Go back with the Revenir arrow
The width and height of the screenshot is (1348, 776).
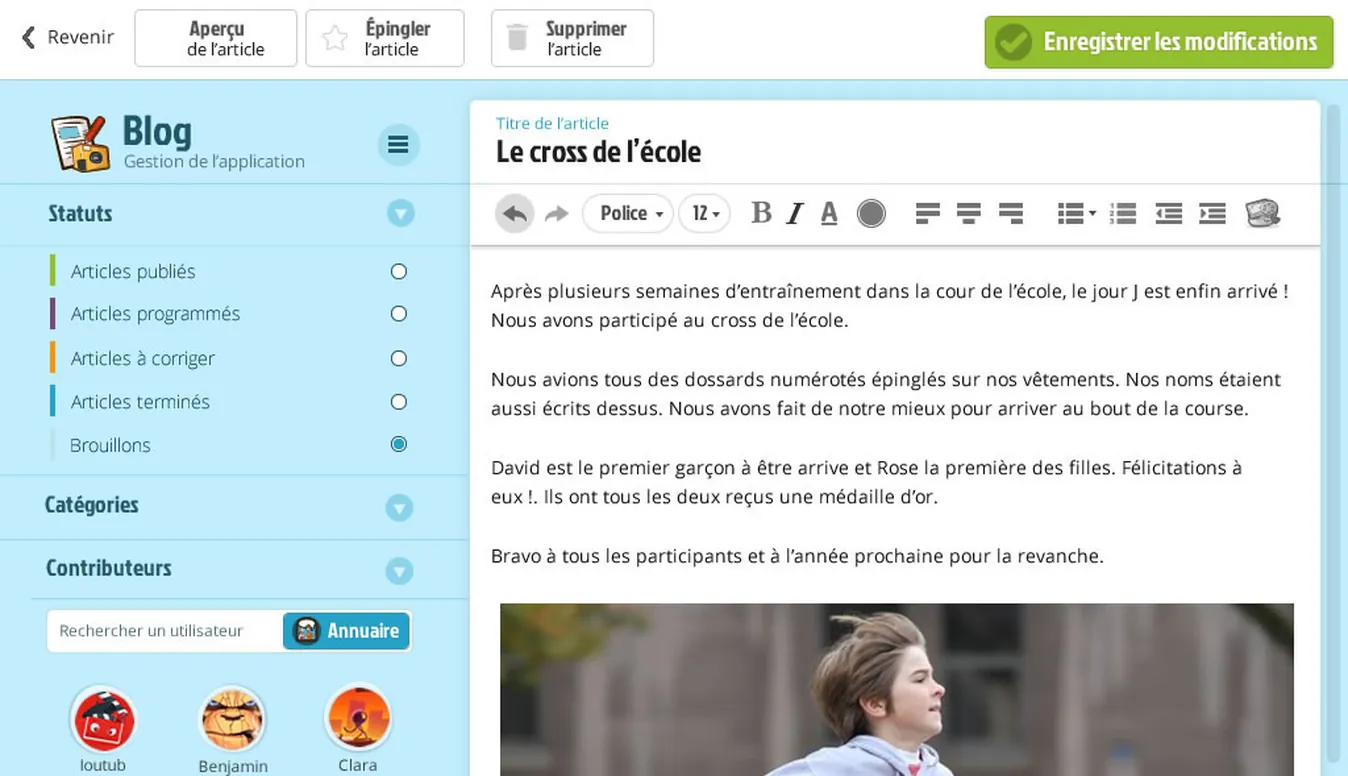coord(67,38)
